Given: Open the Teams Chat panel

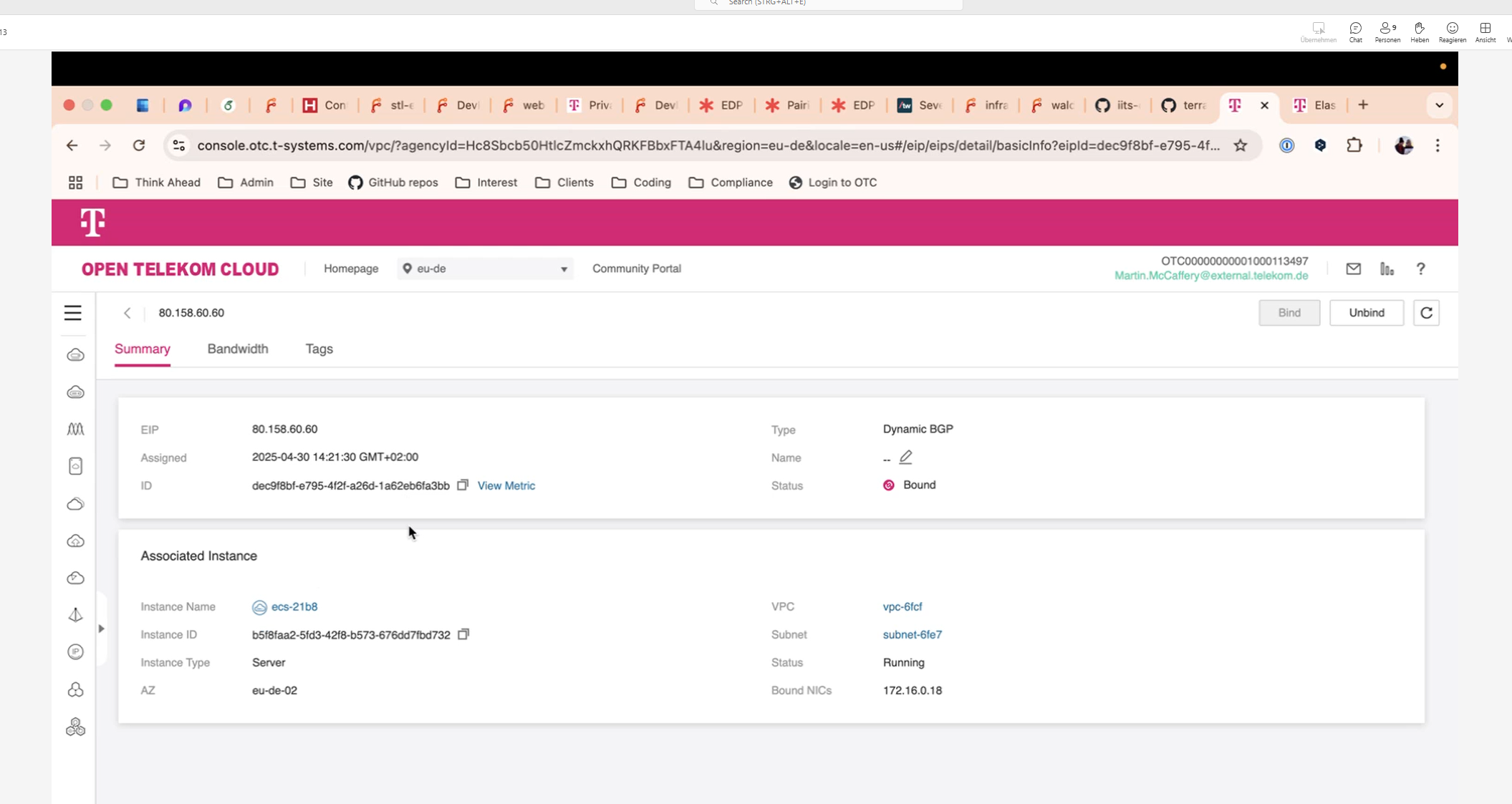Looking at the screenshot, I should coord(1355,32).
